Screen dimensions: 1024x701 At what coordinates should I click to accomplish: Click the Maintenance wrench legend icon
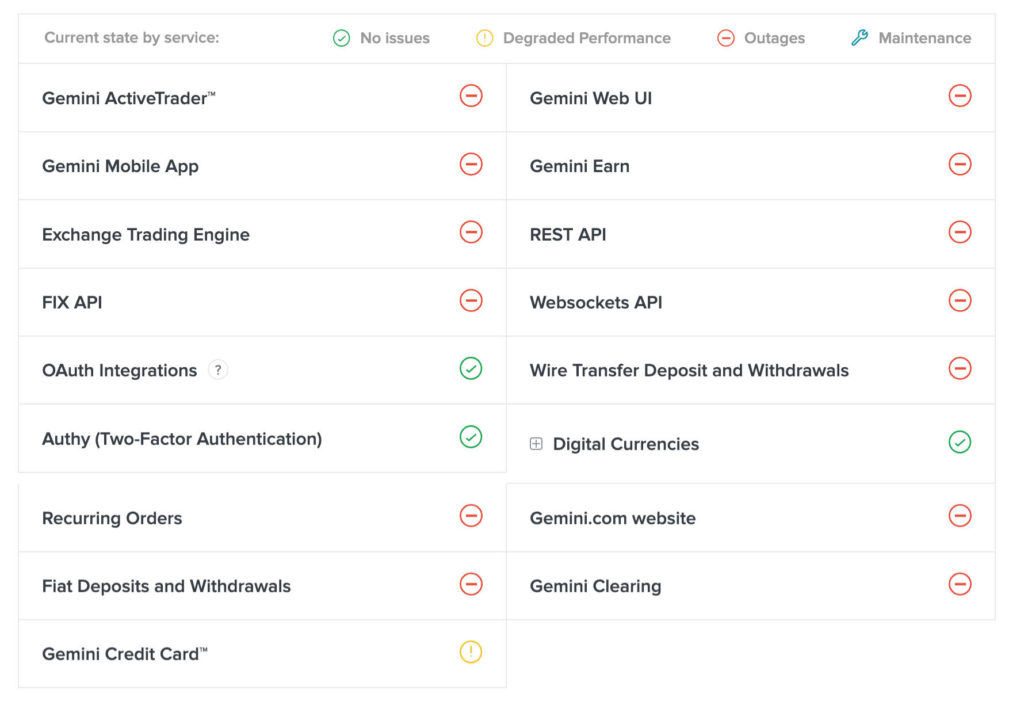point(859,38)
